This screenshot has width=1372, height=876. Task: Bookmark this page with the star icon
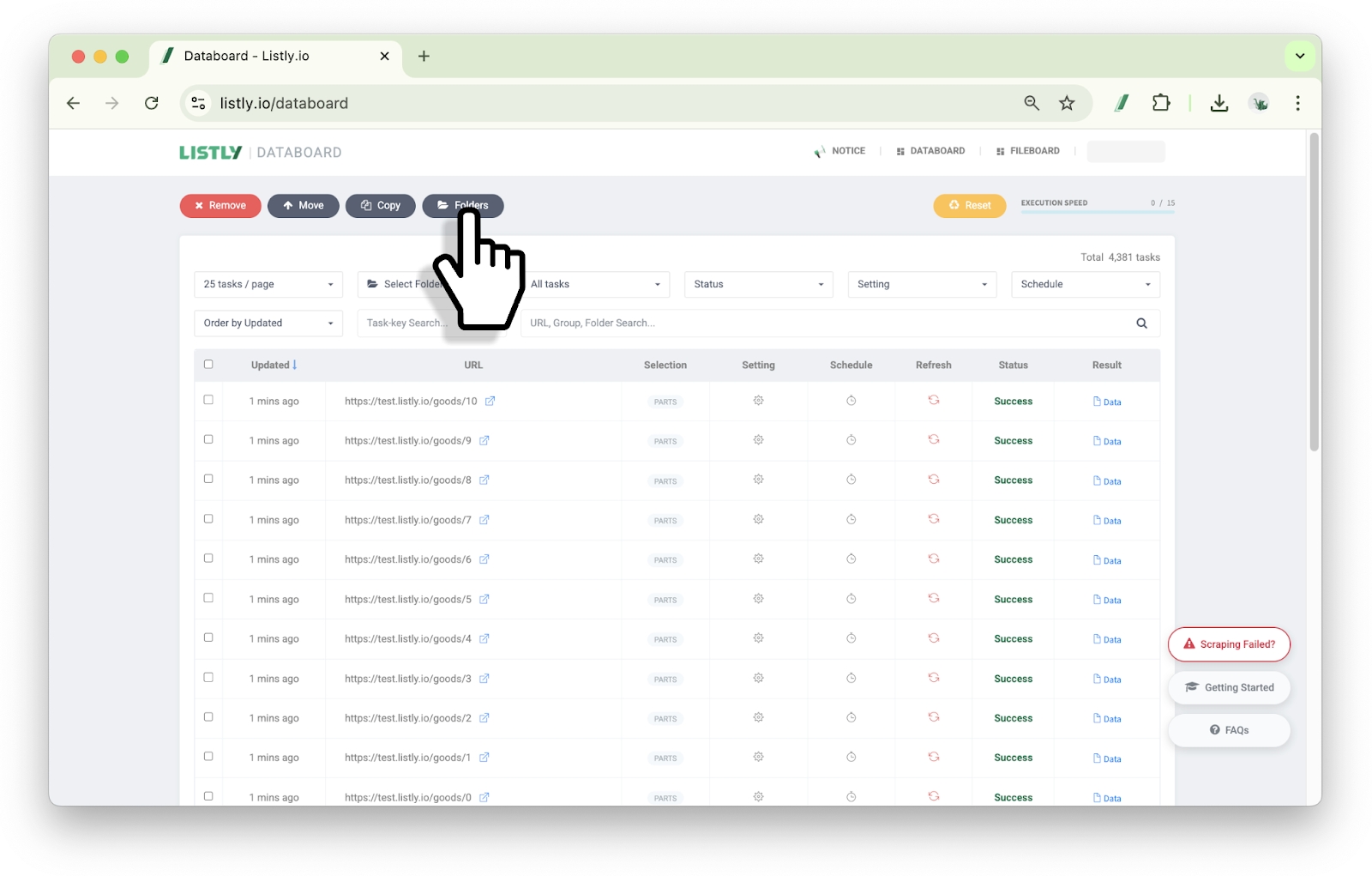pos(1067,103)
